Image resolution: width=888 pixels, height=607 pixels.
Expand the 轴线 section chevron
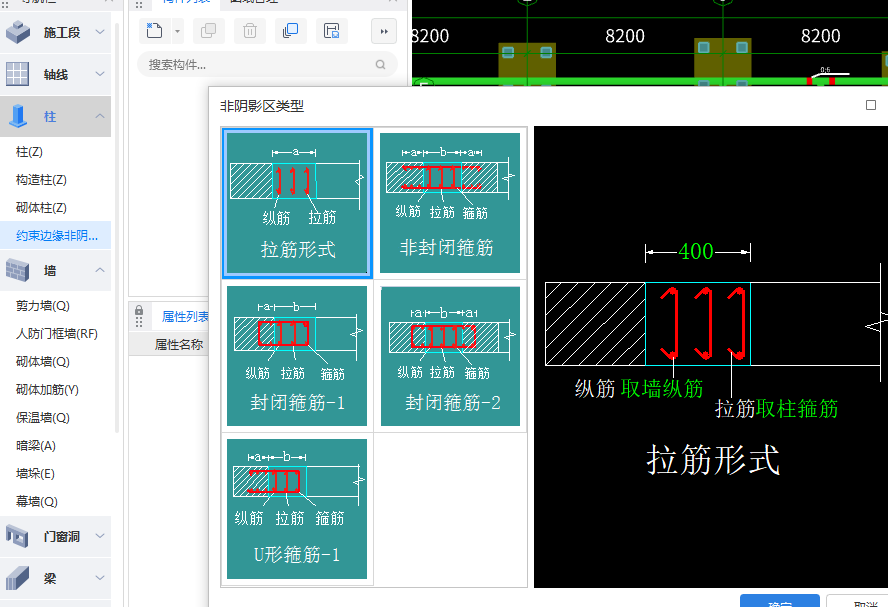click(x=100, y=74)
